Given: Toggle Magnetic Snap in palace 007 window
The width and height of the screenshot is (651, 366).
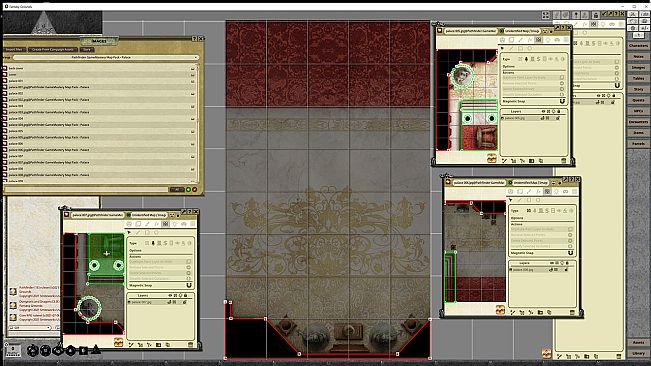Looking at the screenshot, I should [x=189, y=285].
